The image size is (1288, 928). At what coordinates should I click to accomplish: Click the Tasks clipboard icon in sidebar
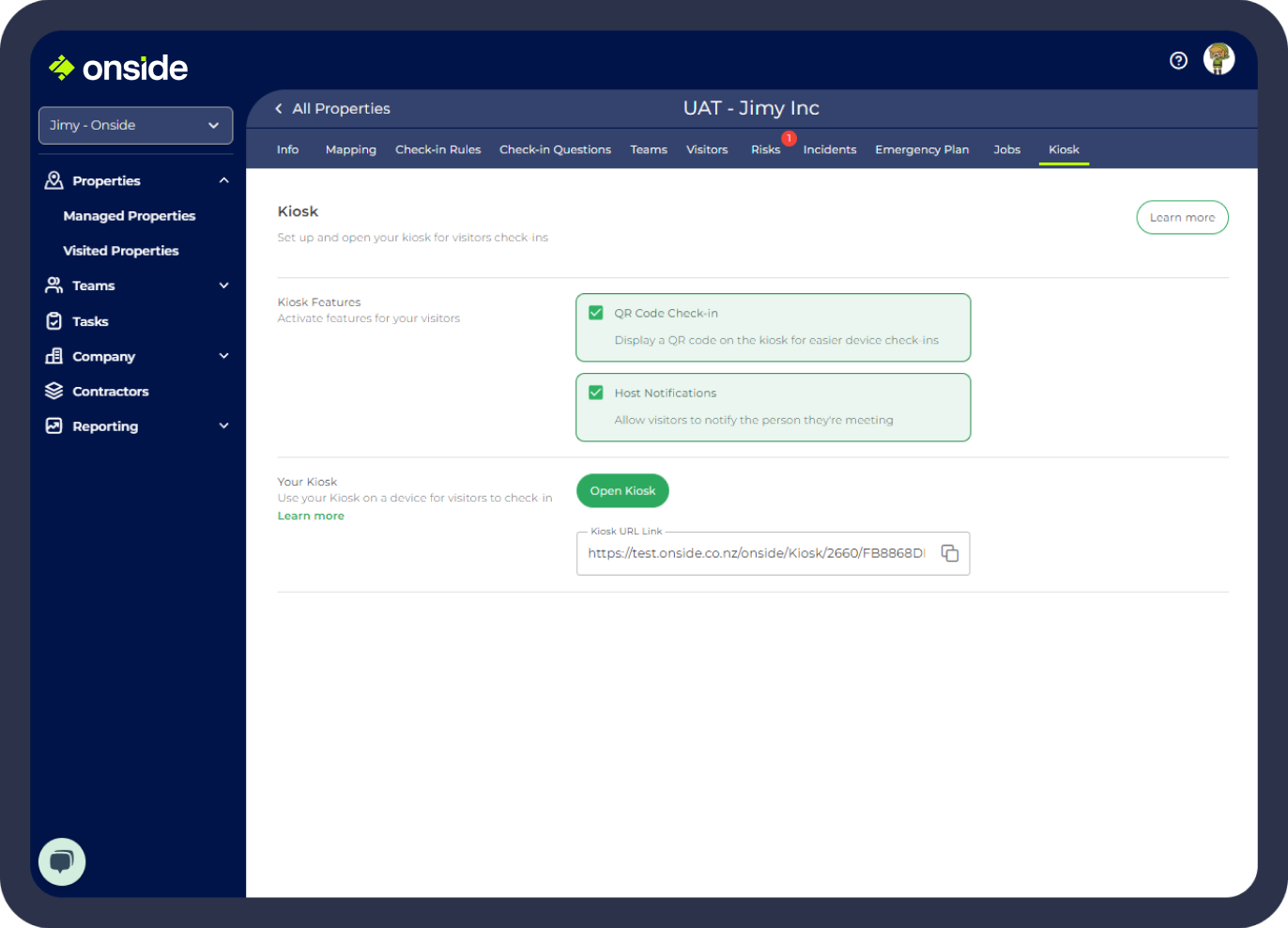(x=54, y=321)
